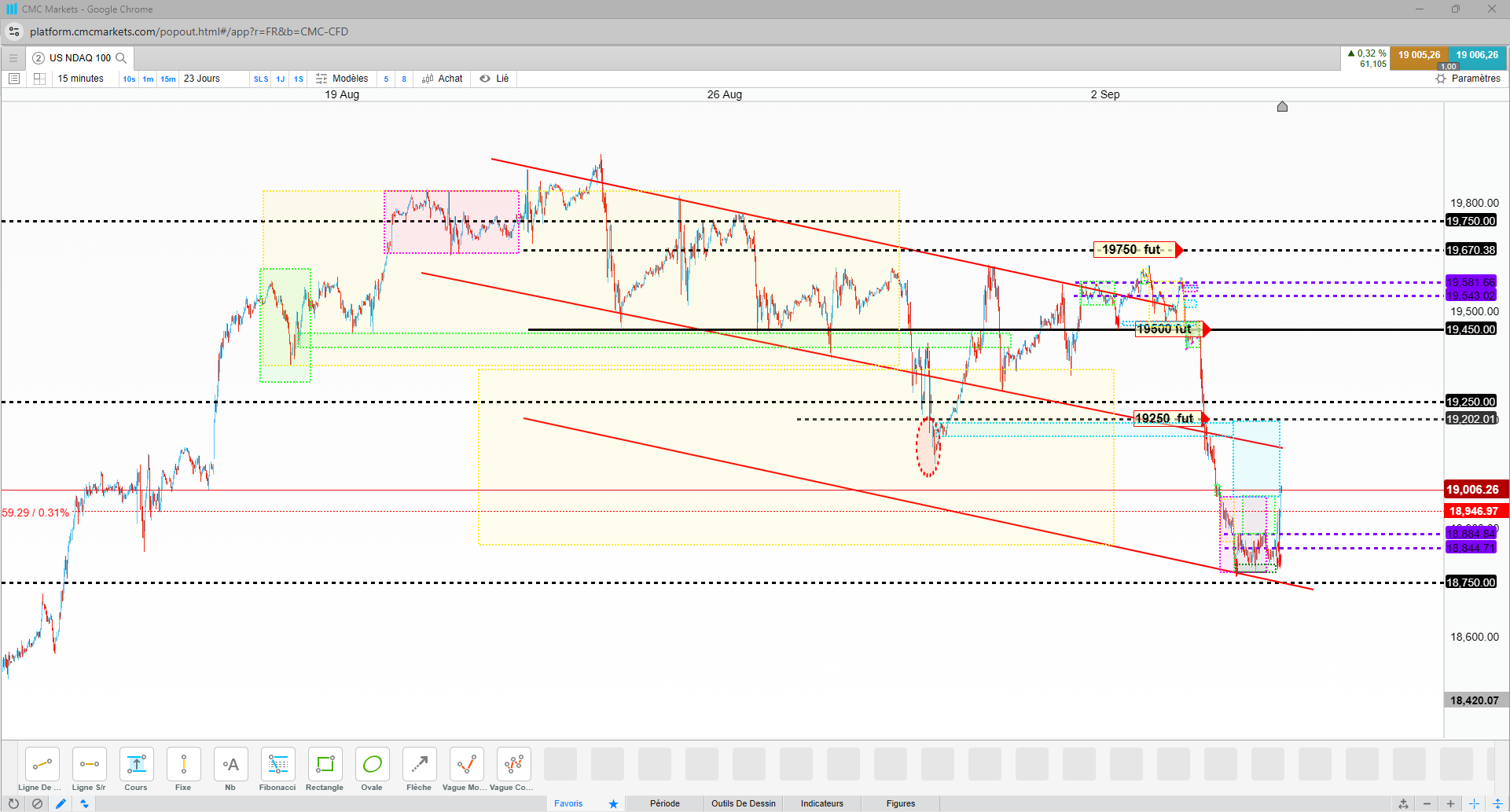Select the Rectangle drawing tool

coord(325,770)
